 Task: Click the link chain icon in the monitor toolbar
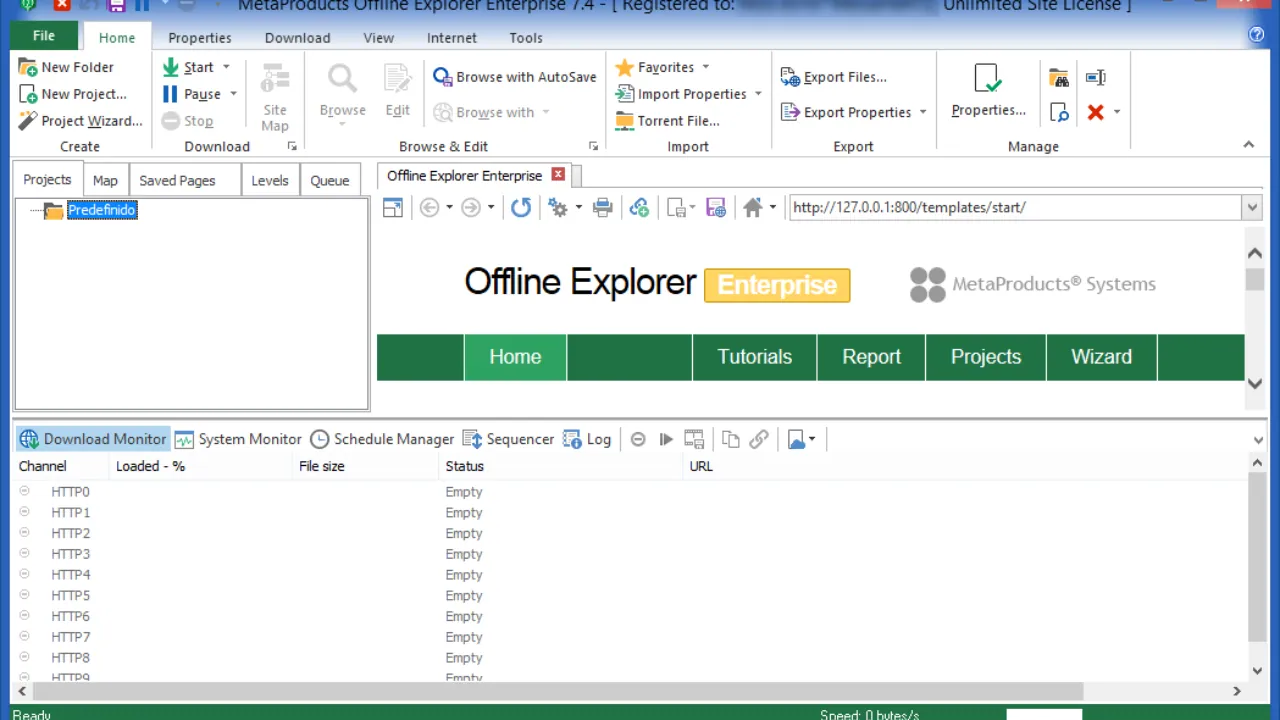pyautogui.click(x=759, y=439)
